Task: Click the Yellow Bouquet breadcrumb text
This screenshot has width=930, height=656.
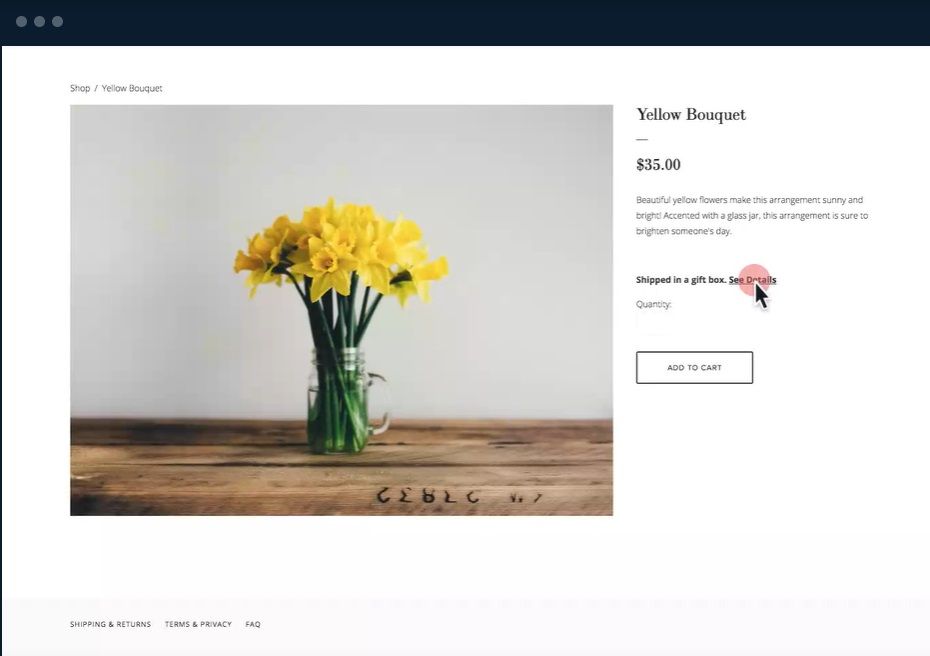Action: tap(132, 88)
